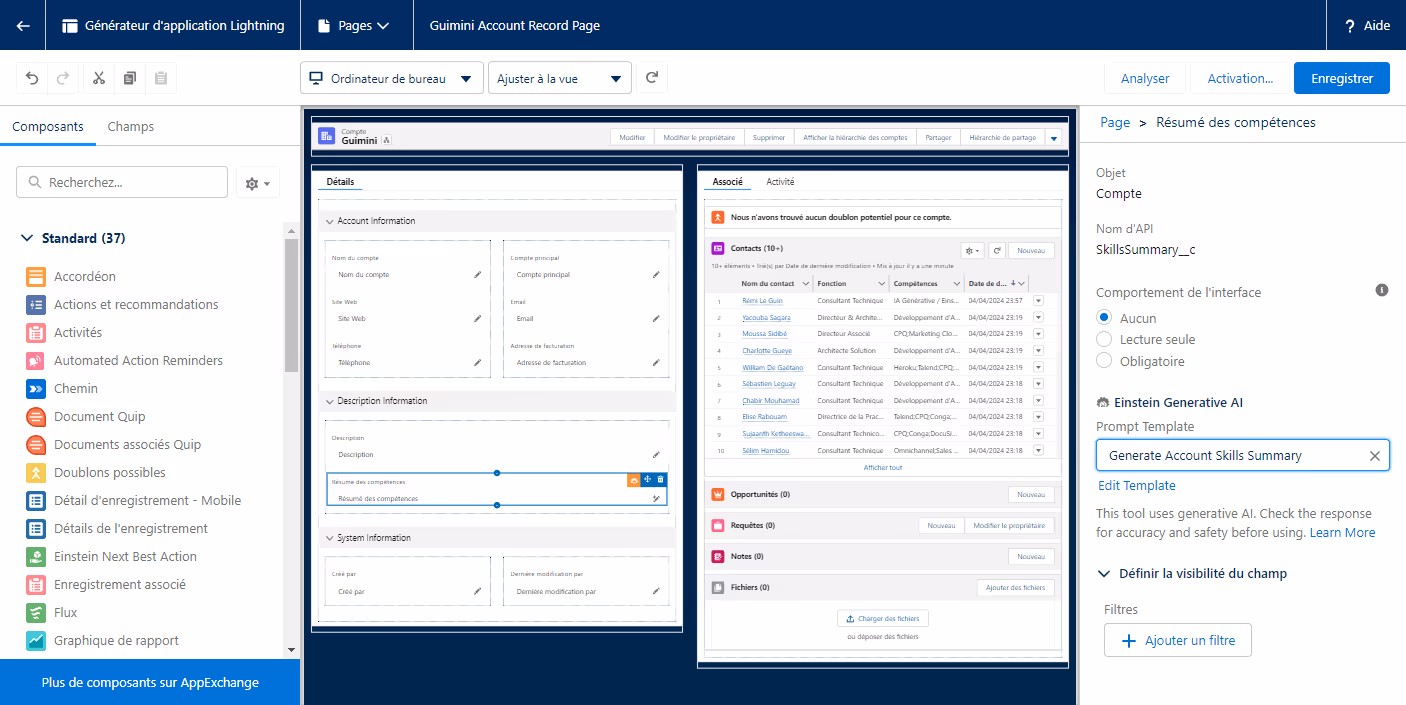Select the Aucun radio option

tap(1104, 317)
